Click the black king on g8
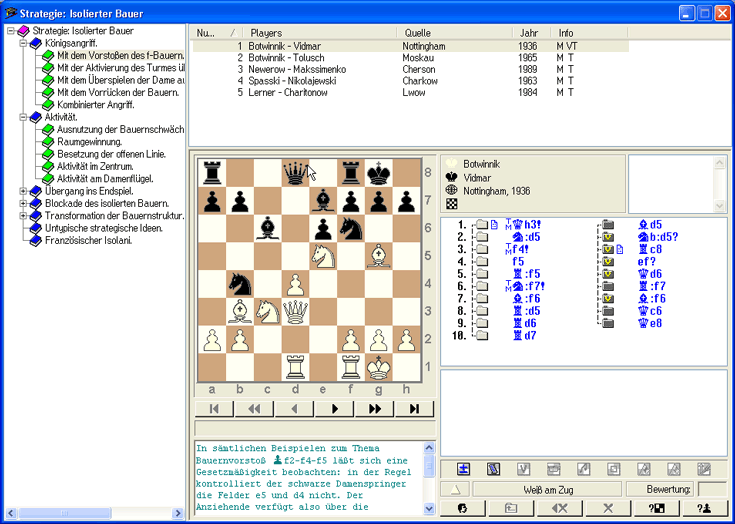 379,173
